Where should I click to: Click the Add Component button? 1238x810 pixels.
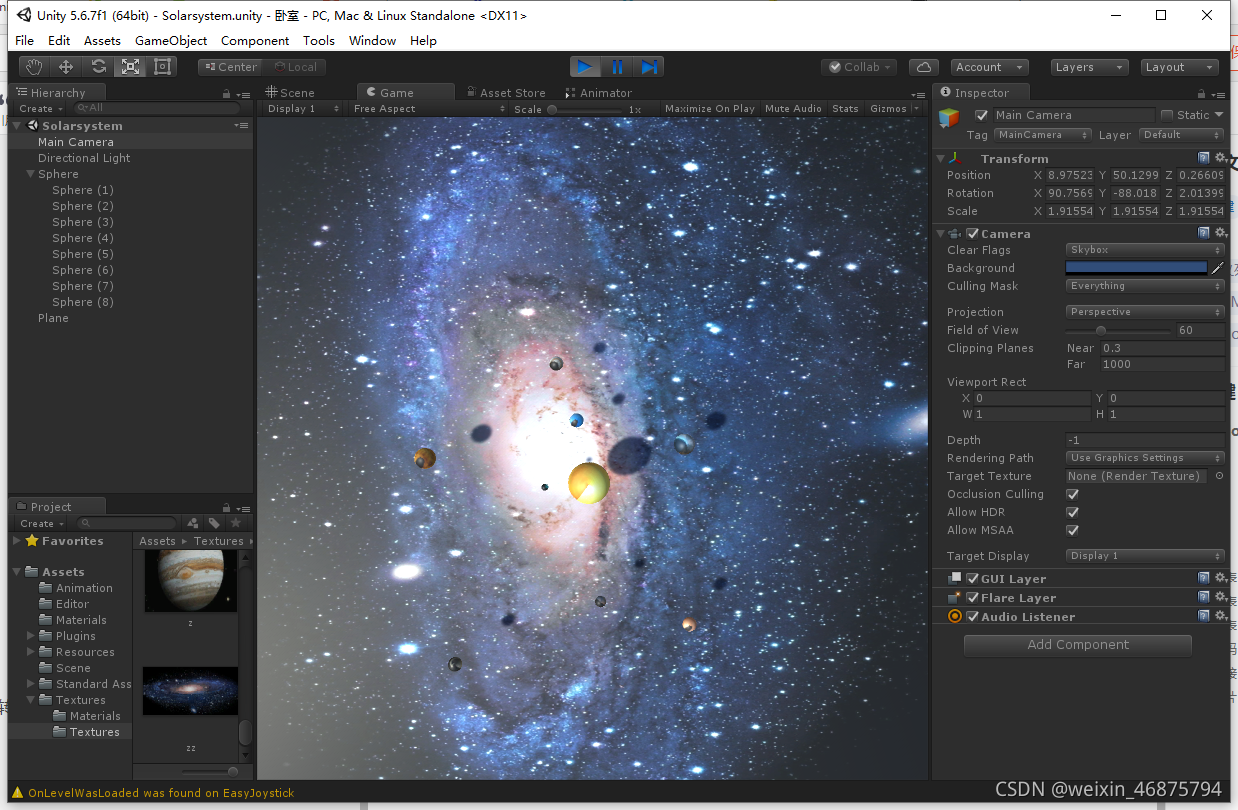[1078, 645]
